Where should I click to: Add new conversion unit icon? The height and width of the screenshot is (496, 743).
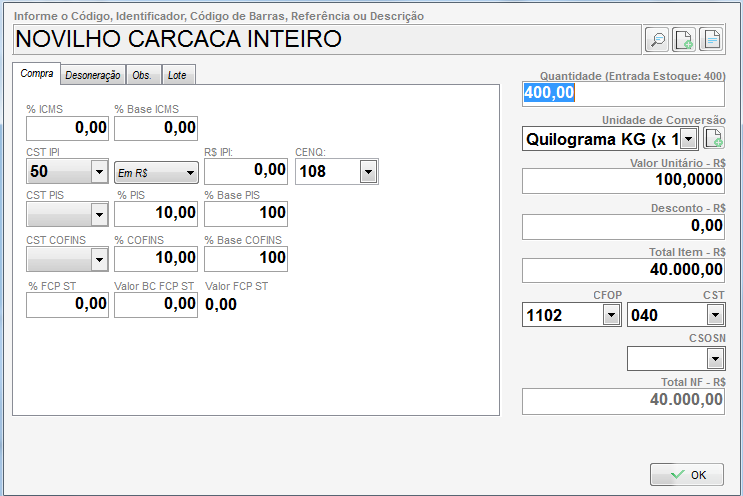(714, 138)
